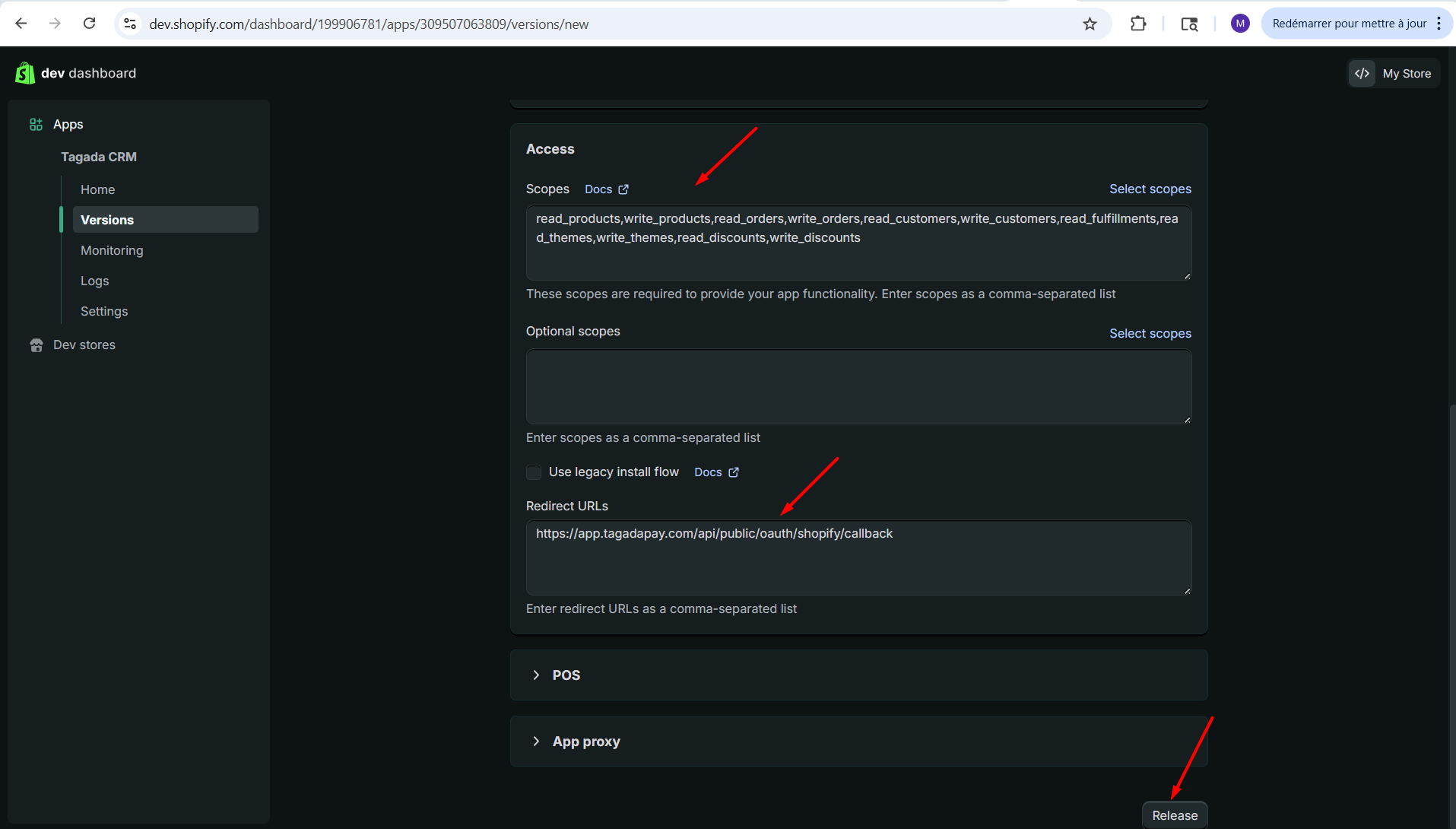The image size is (1456, 829).
Task: Open the browser extensions puzzle icon
Action: point(1137,24)
